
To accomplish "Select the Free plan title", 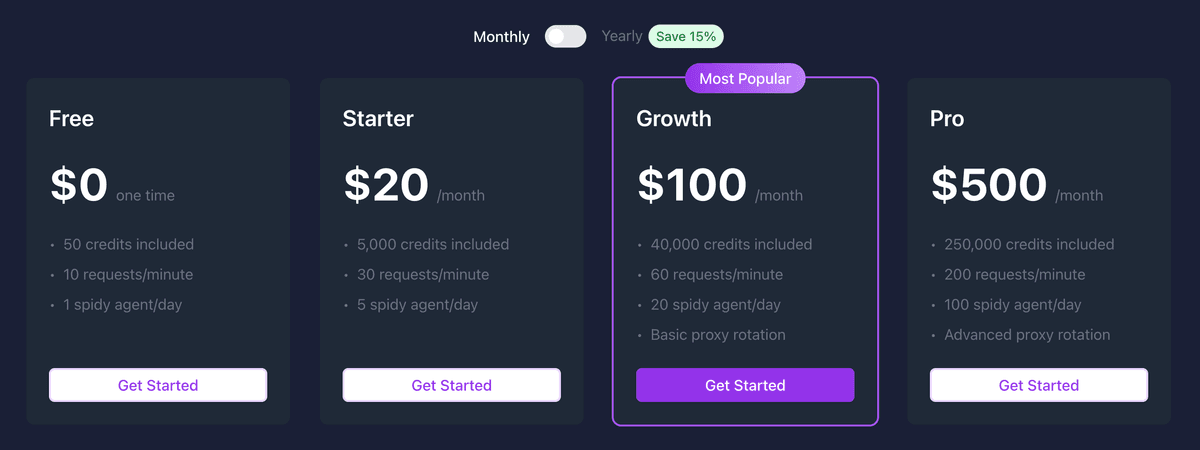I will pyautogui.click(x=72, y=119).
